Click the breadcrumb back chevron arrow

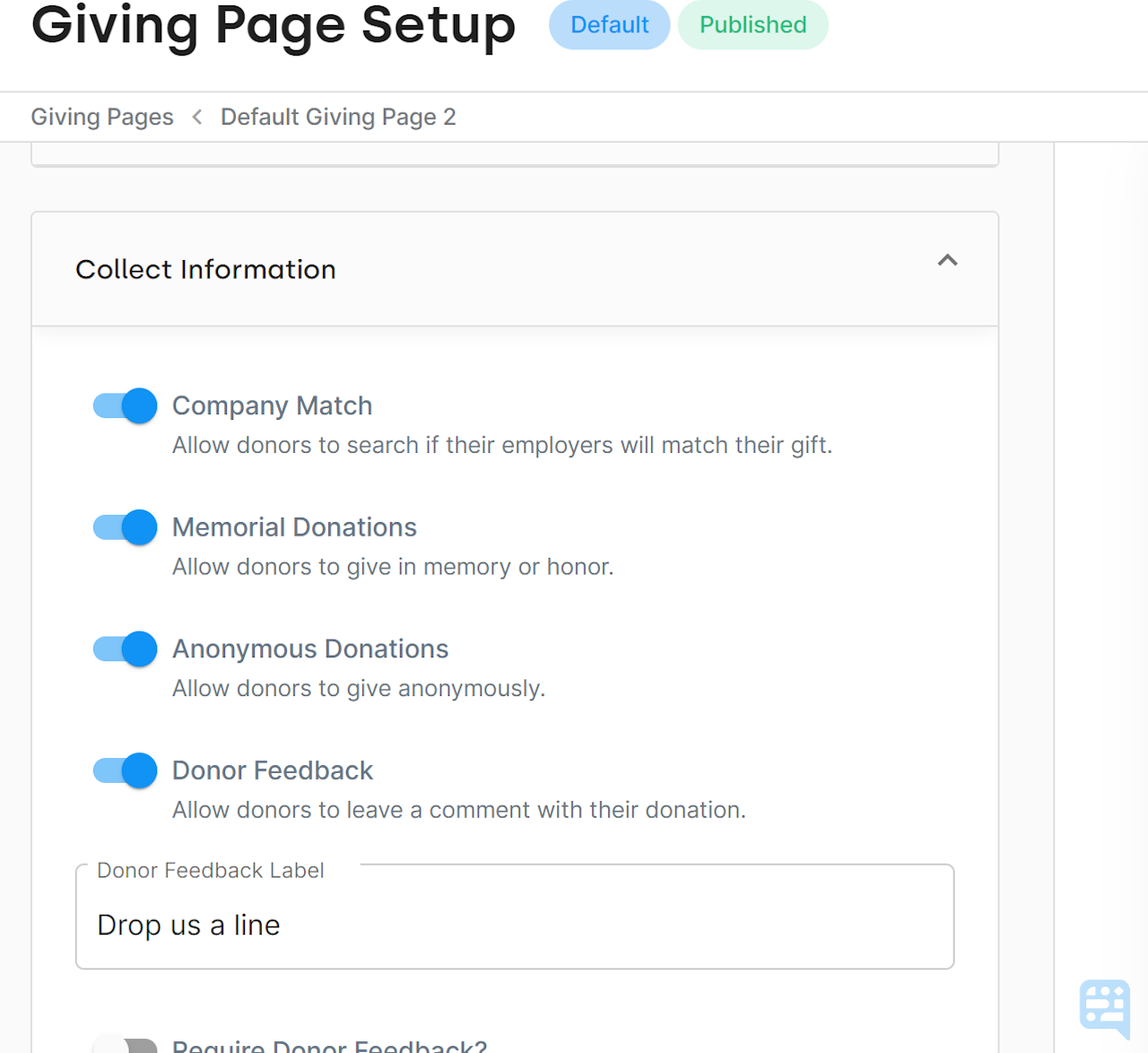click(x=196, y=117)
